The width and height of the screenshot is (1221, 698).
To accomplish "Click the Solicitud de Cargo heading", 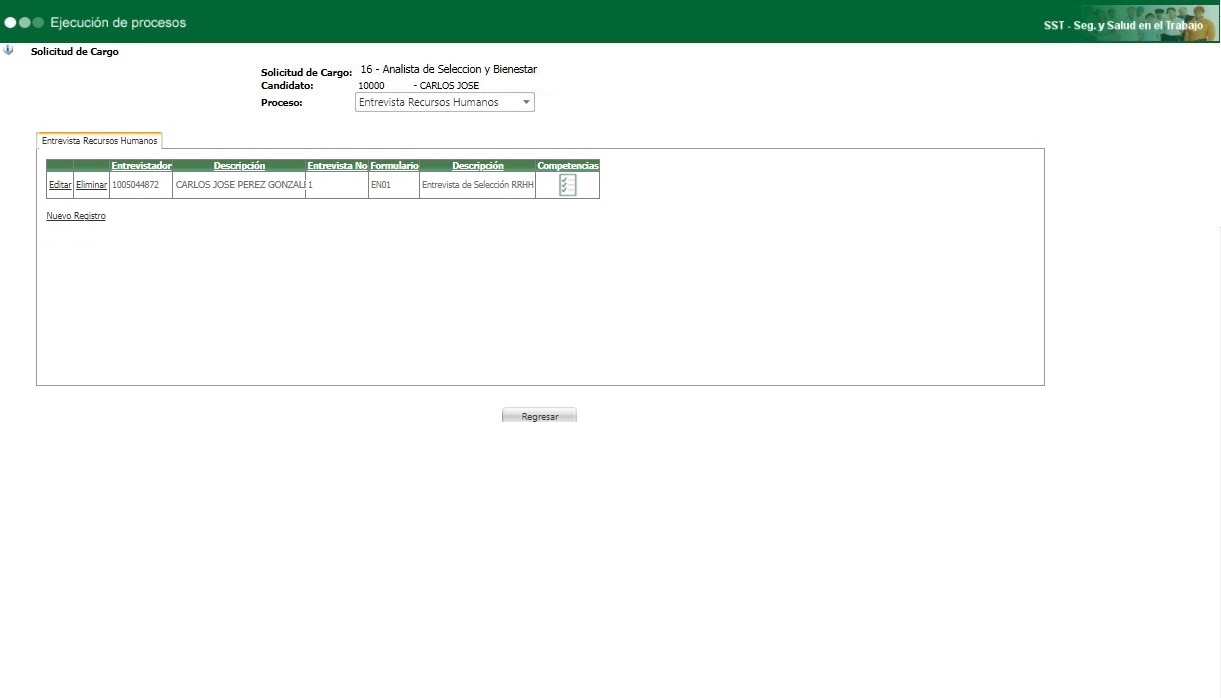I will coord(75,51).
